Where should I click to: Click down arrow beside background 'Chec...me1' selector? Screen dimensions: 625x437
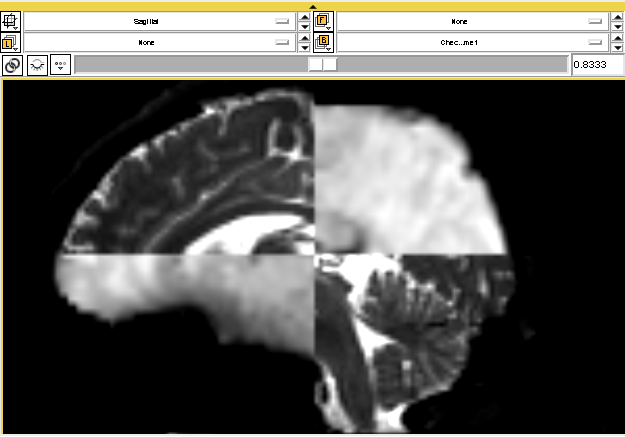click(617, 47)
